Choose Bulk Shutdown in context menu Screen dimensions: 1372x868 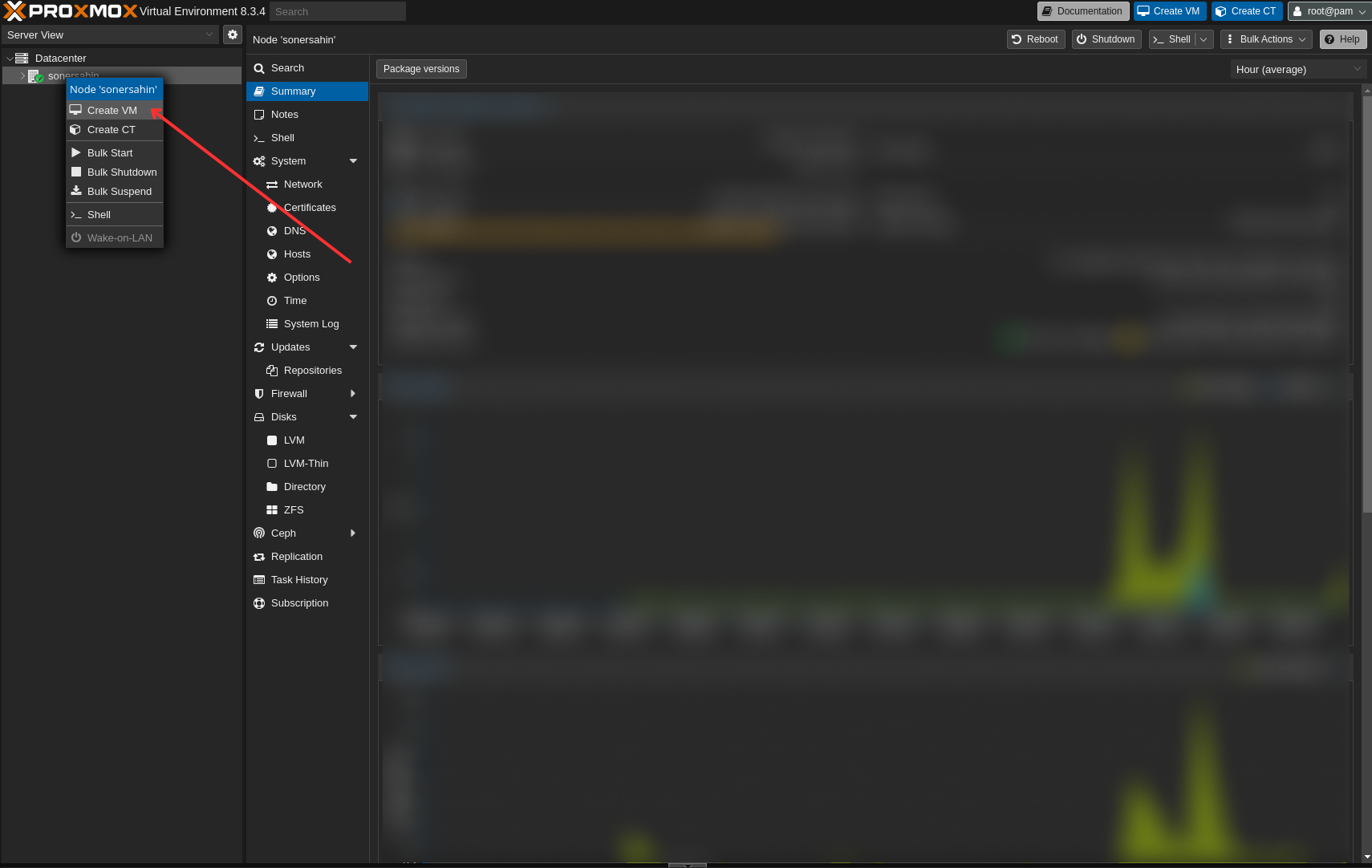[x=115, y=172]
